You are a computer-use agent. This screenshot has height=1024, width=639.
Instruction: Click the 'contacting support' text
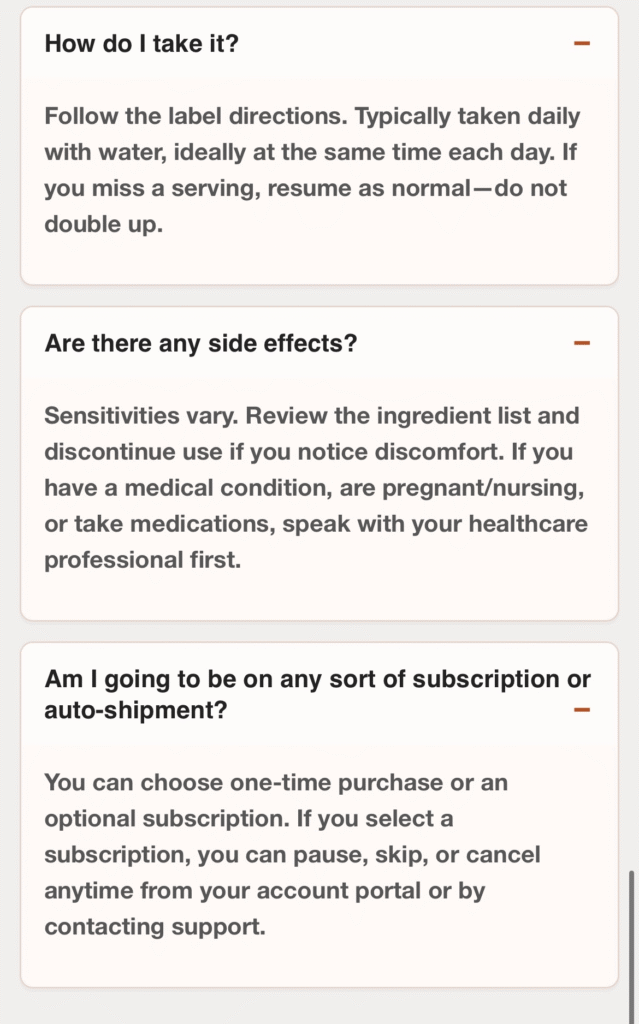tap(155, 926)
